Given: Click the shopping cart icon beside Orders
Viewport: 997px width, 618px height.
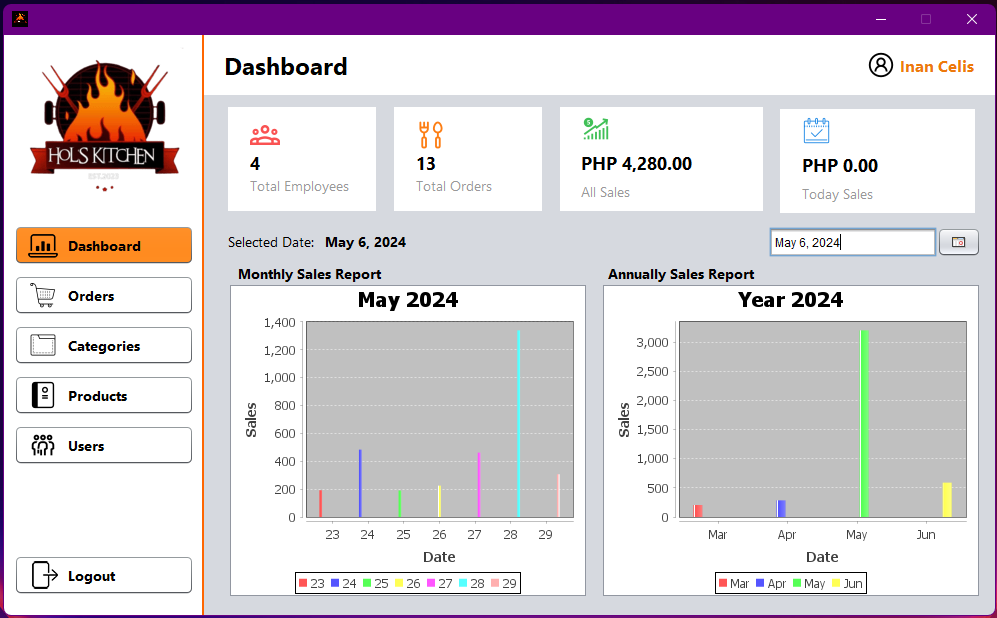Looking at the screenshot, I should point(43,296).
